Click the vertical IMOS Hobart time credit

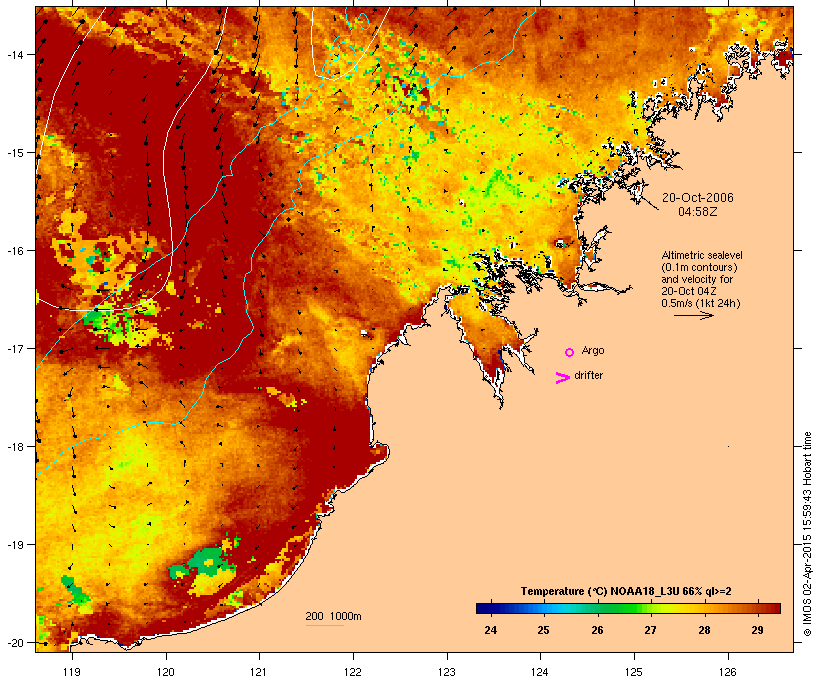click(x=807, y=534)
